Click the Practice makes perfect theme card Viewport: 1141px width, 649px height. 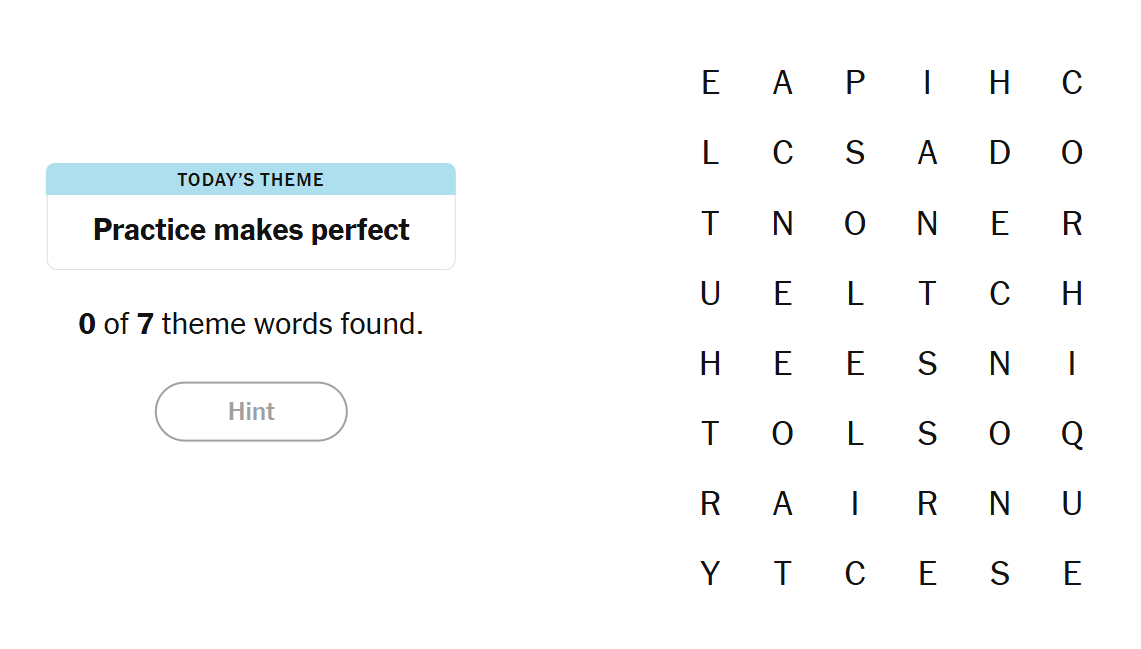point(251,230)
